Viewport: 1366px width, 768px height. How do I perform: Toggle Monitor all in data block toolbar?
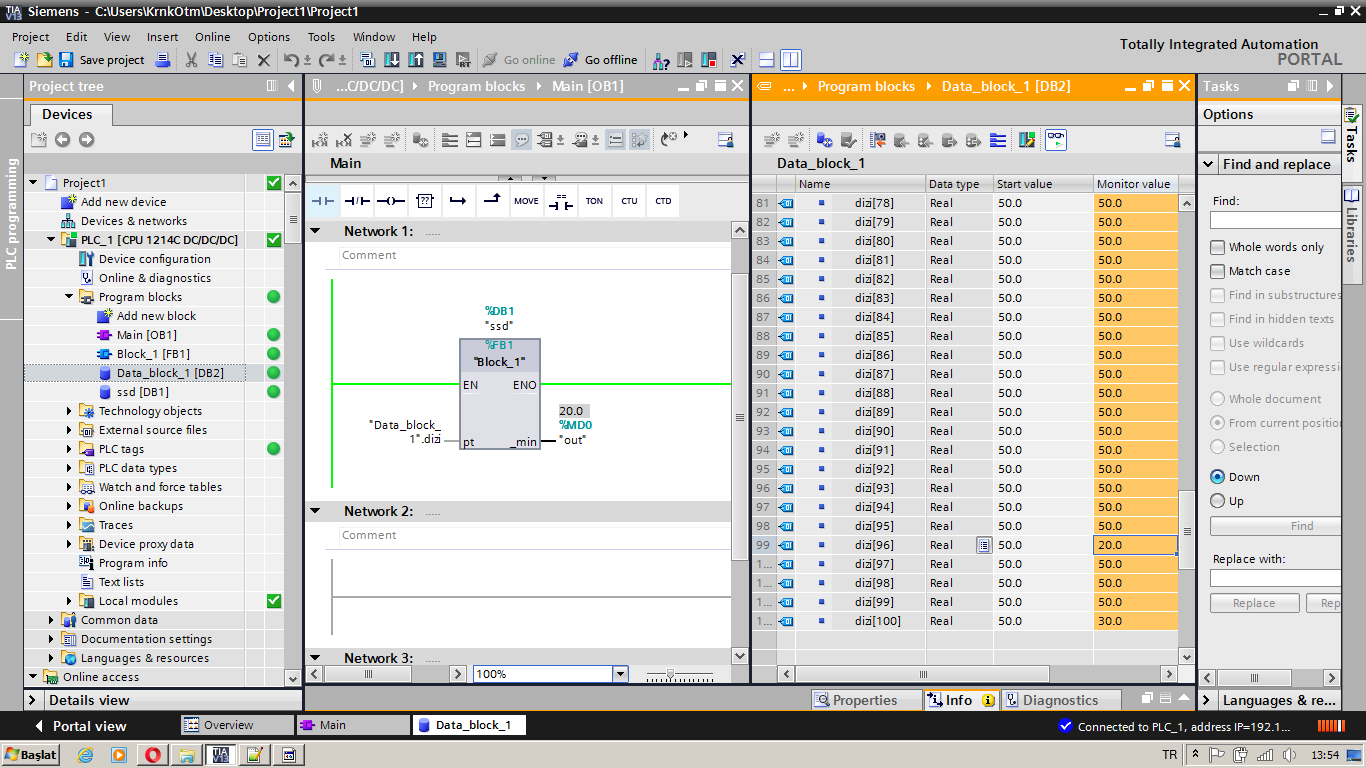[x=1056, y=140]
